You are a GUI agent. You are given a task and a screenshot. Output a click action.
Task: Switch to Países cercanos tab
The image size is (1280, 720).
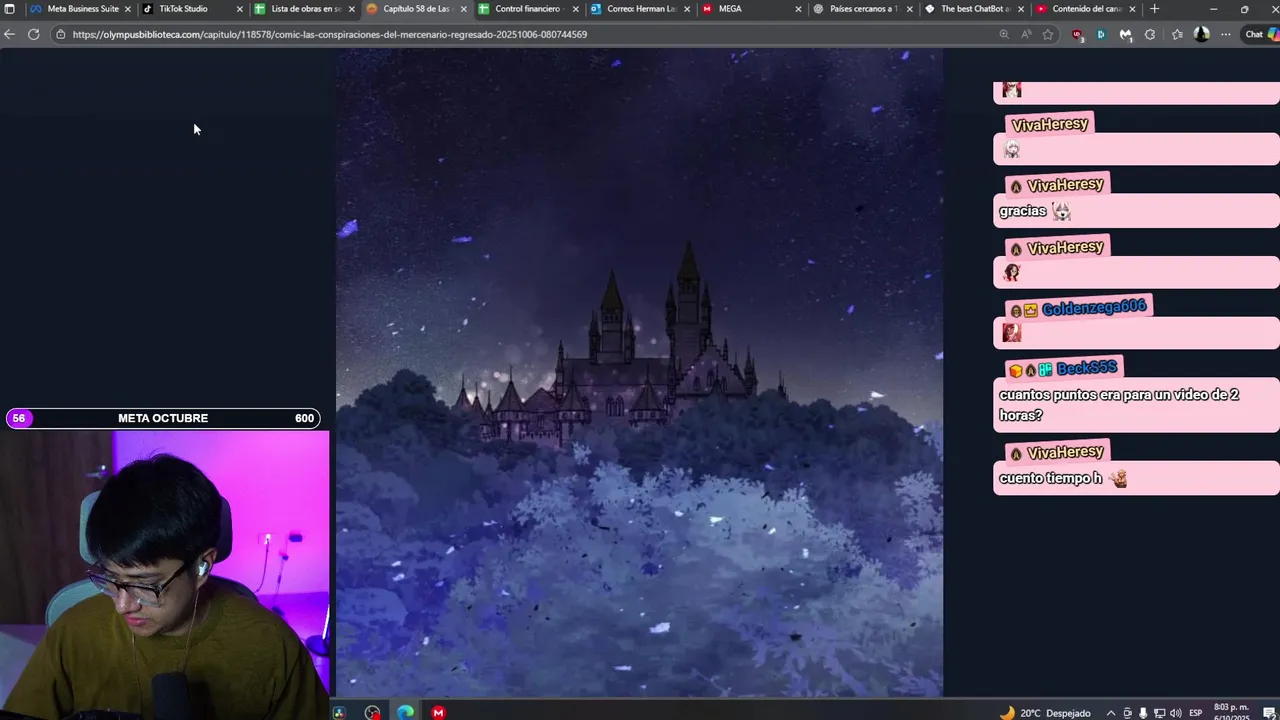pos(864,9)
